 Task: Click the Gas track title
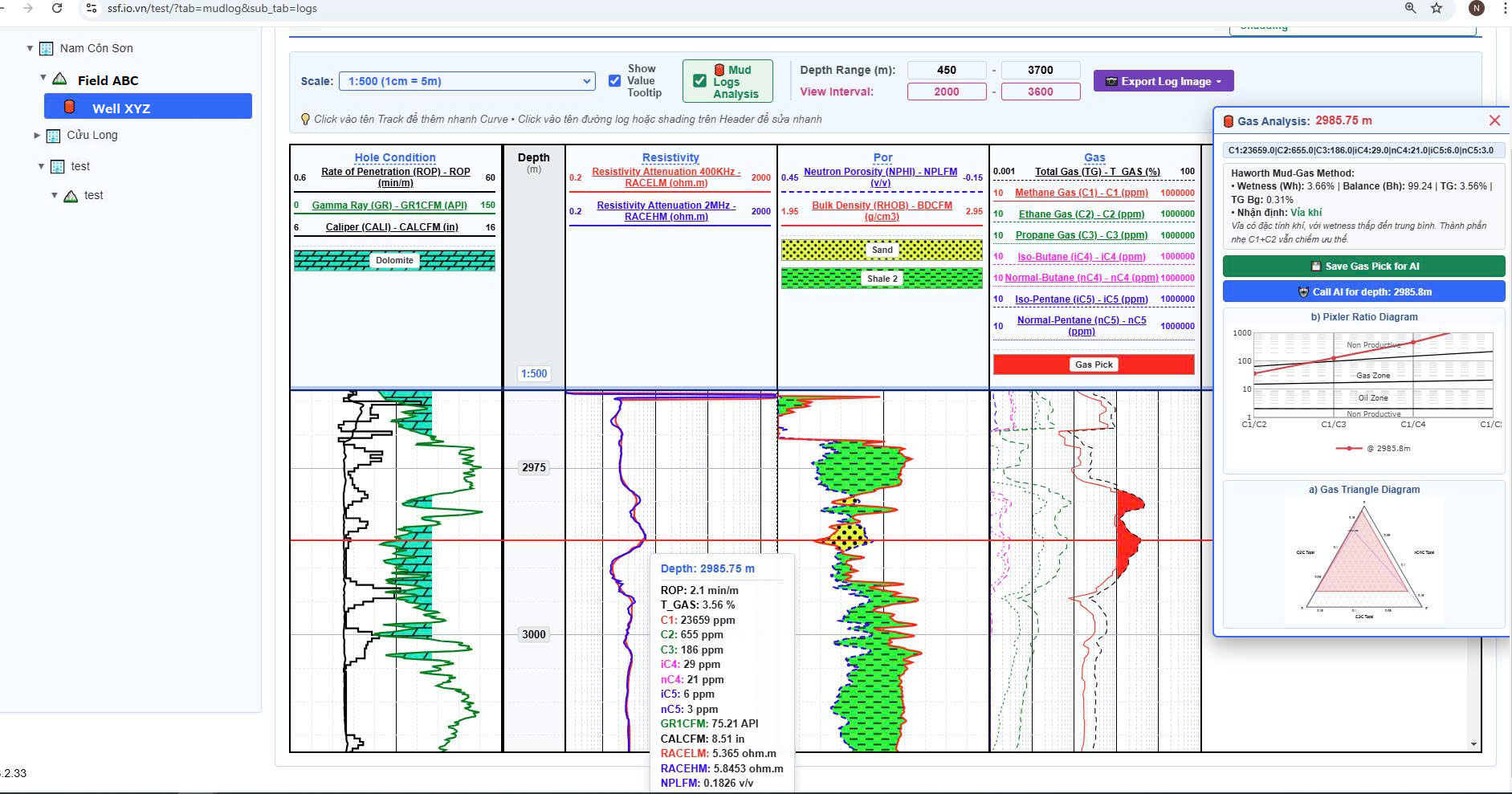click(x=1094, y=157)
